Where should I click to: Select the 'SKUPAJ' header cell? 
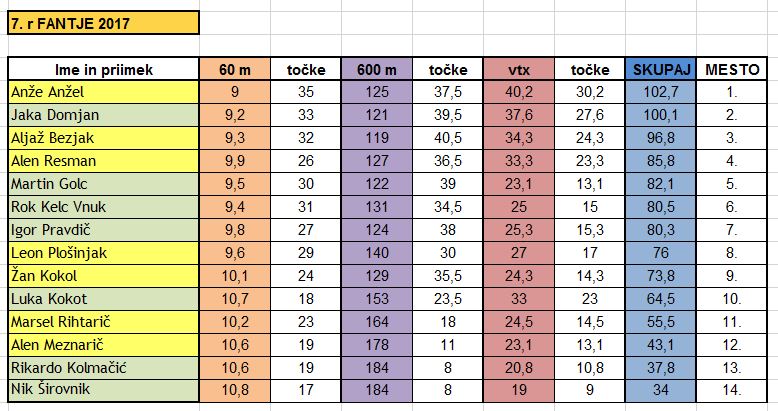click(661, 69)
